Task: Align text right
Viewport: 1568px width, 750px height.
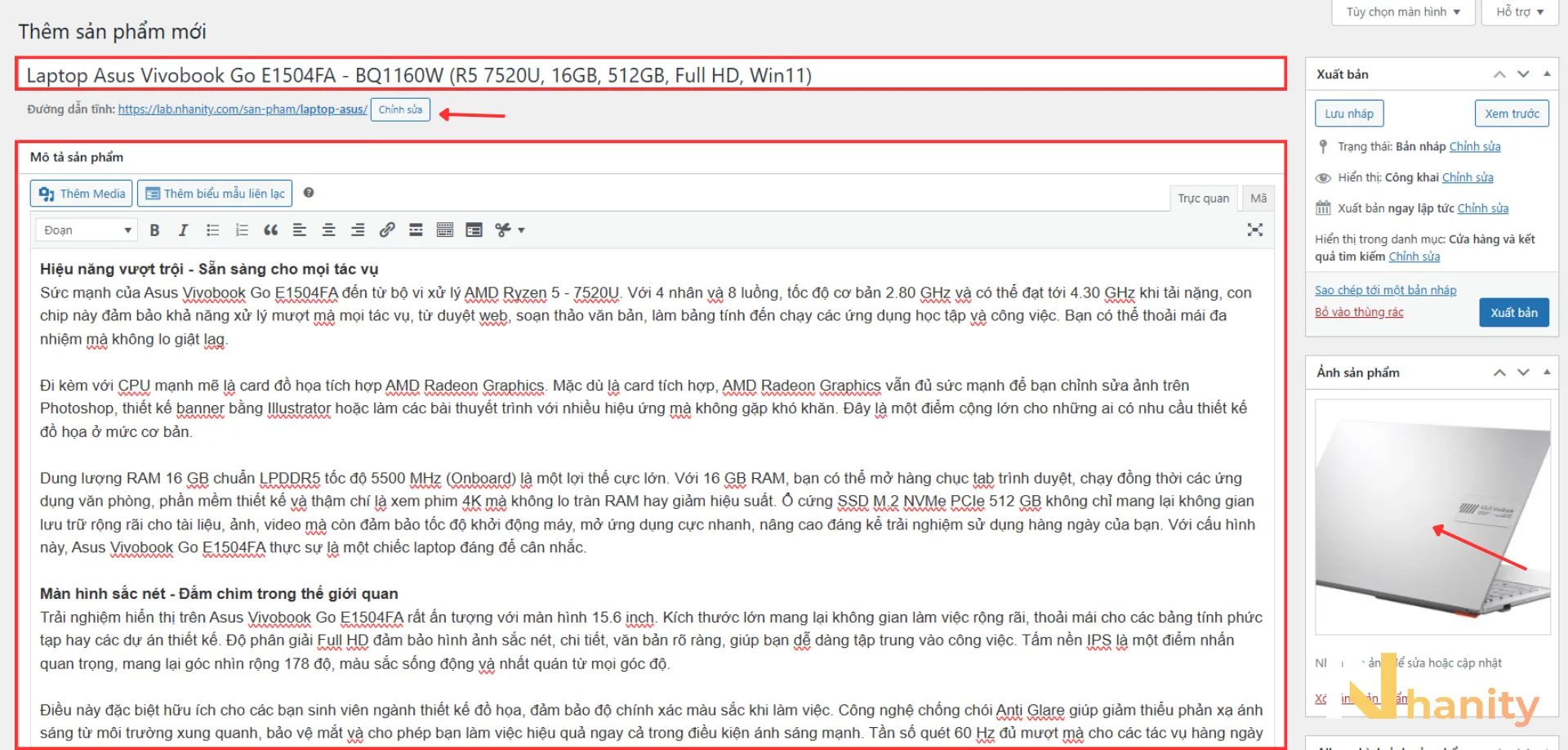Action: tap(358, 230)
